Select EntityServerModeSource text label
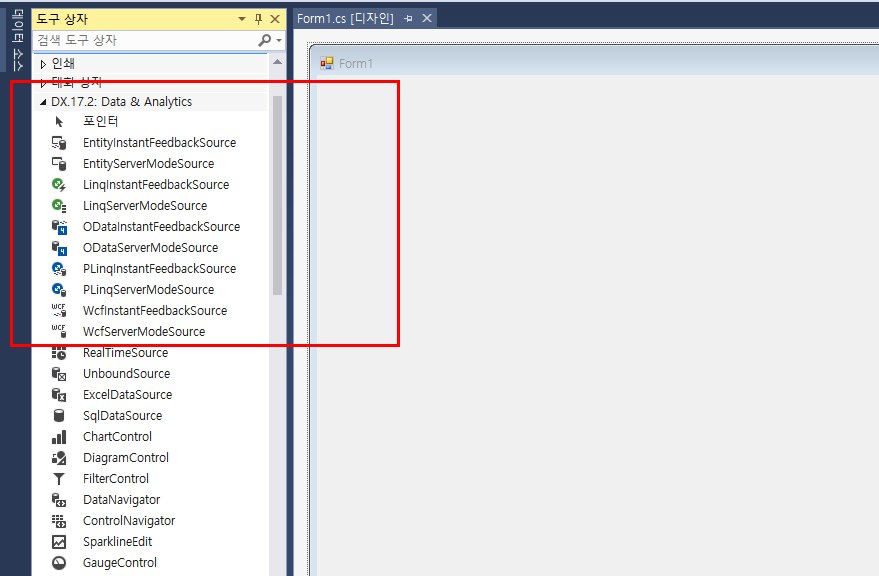Image resolution: width=879 pixels, height=576 pixels. pos(149,163)
